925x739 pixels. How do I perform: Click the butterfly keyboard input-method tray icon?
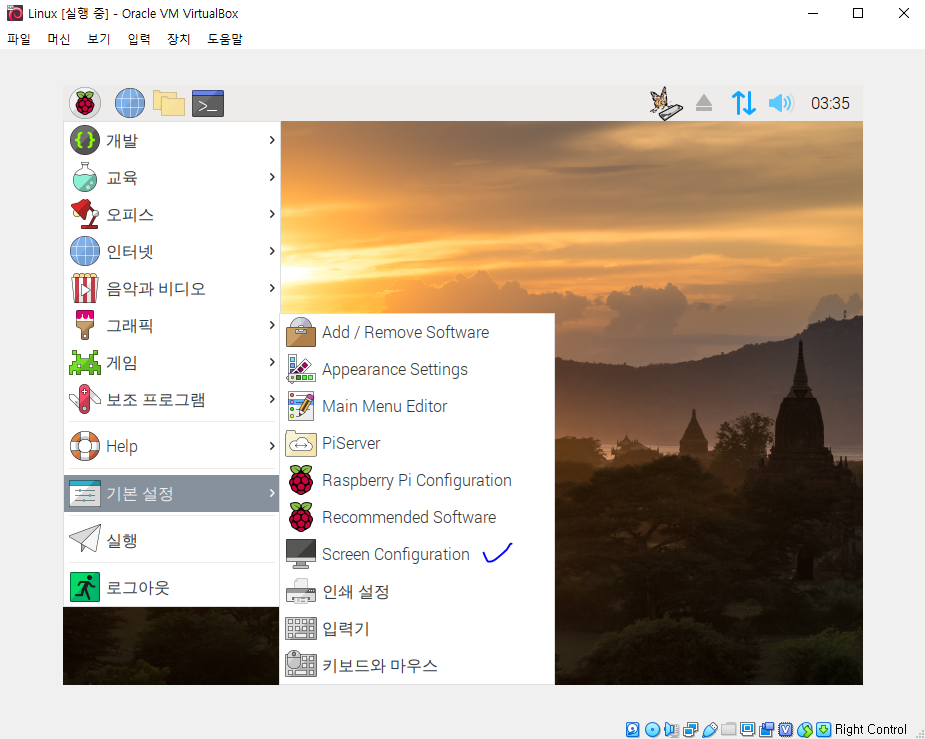click(x=666, y=103)
